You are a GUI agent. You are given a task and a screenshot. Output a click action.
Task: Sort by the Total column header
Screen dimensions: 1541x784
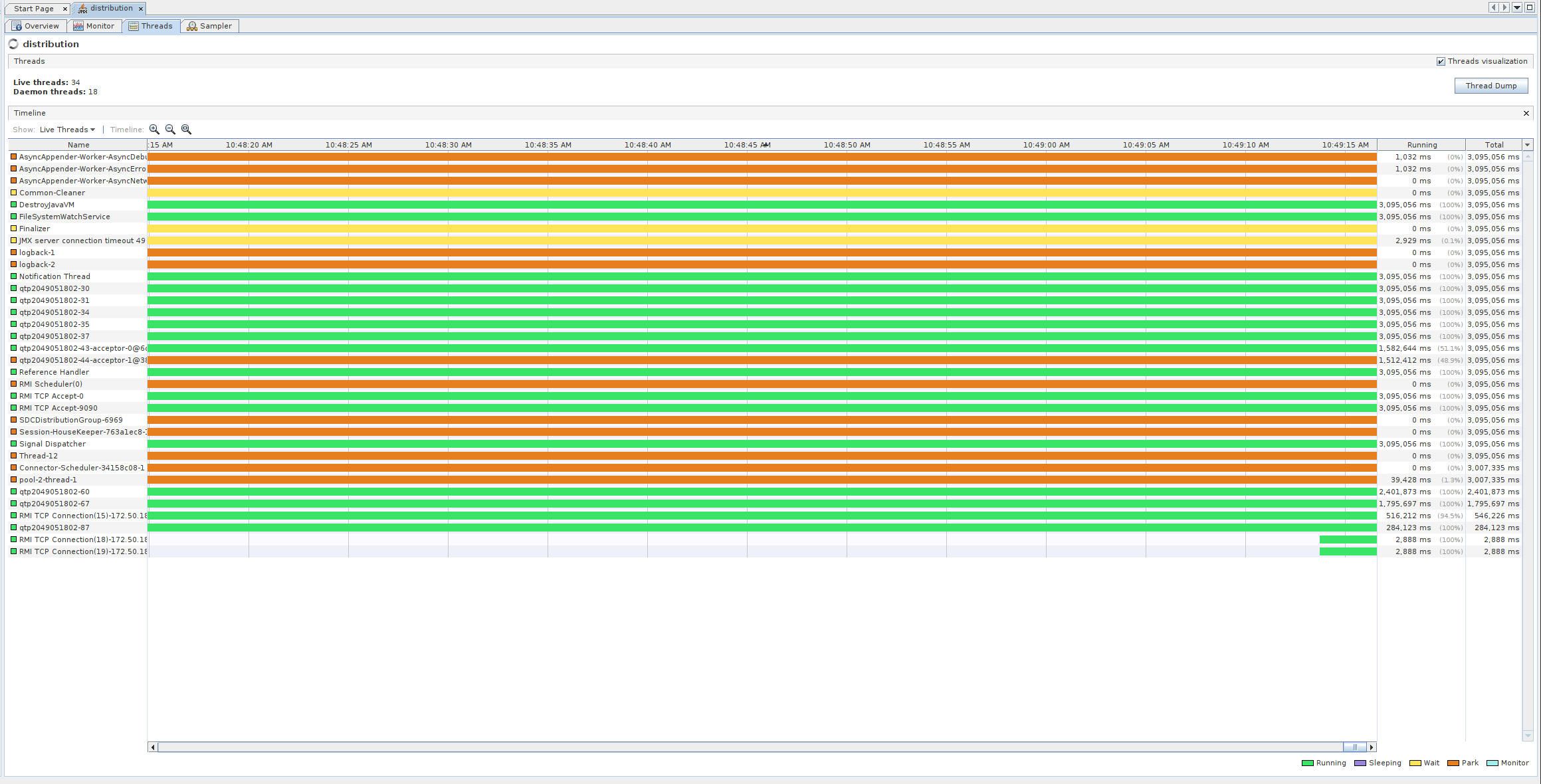tap(1494, 145)
